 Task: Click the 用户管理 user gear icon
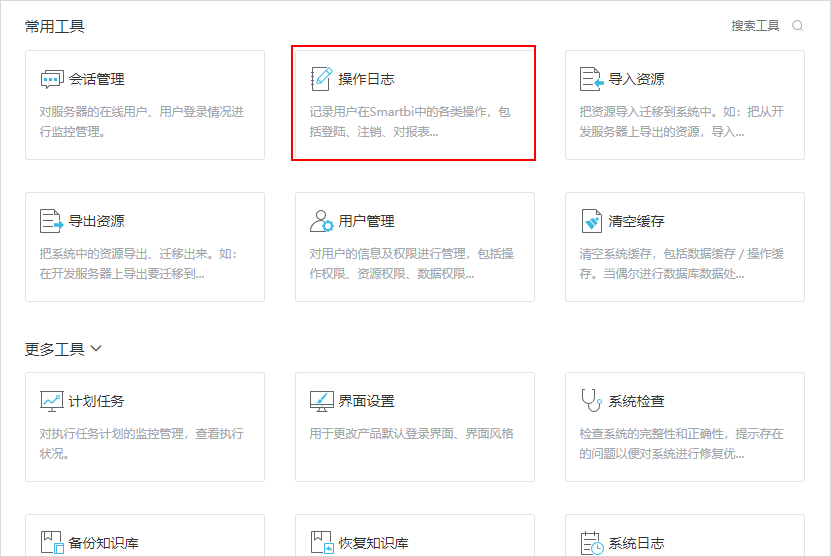coord(322,221)
